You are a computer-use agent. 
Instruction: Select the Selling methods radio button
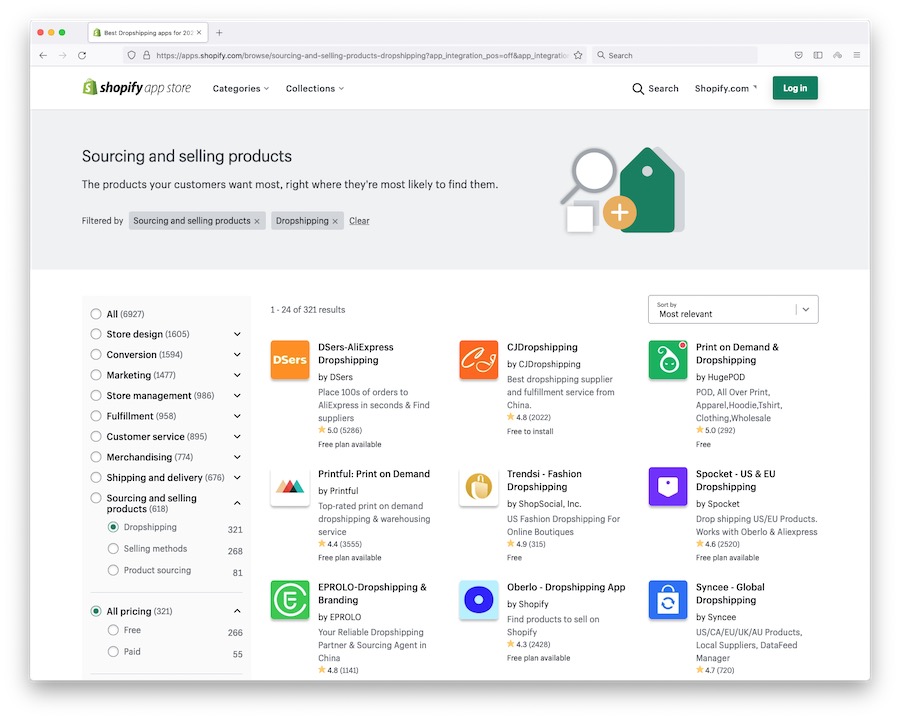click(x=113, y=548)
